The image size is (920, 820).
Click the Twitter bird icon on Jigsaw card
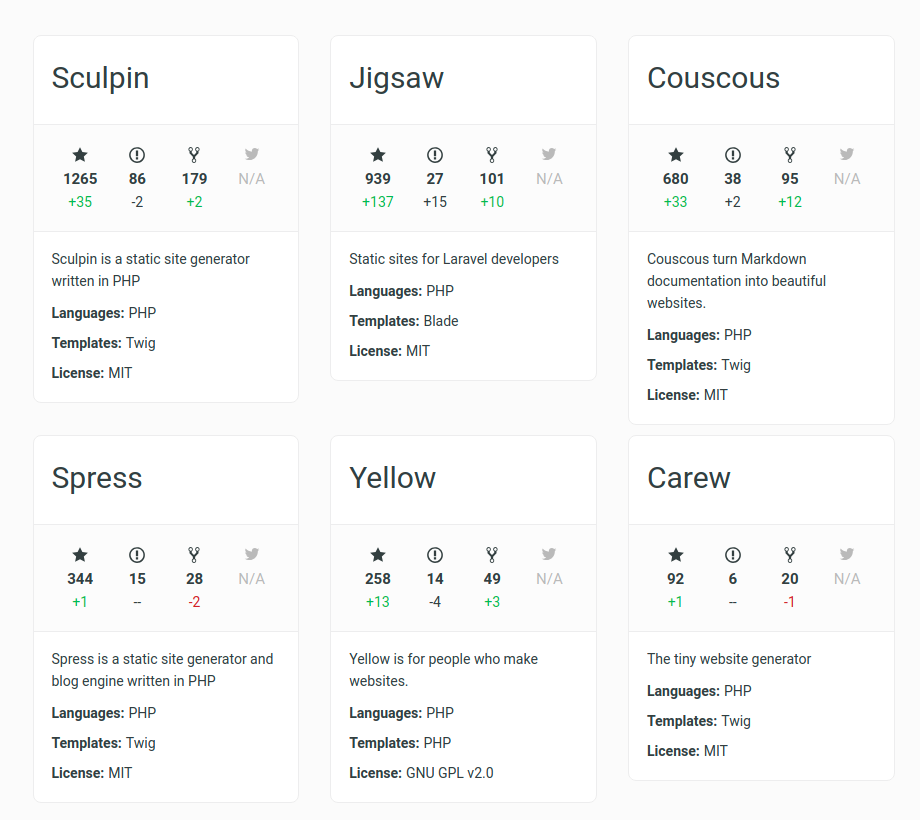click(549, 154)
